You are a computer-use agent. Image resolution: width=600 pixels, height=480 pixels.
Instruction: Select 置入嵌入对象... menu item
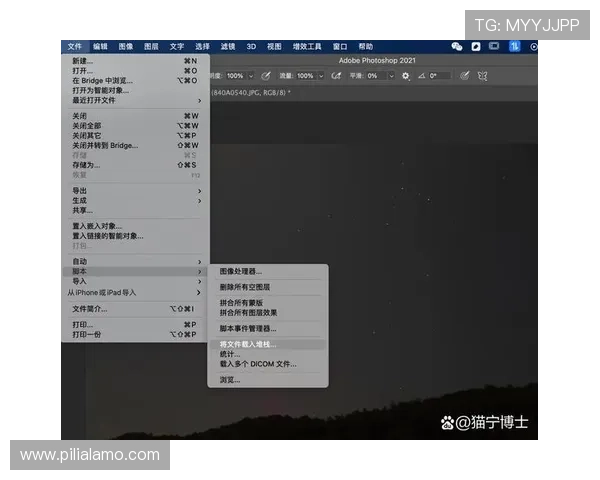135,226
